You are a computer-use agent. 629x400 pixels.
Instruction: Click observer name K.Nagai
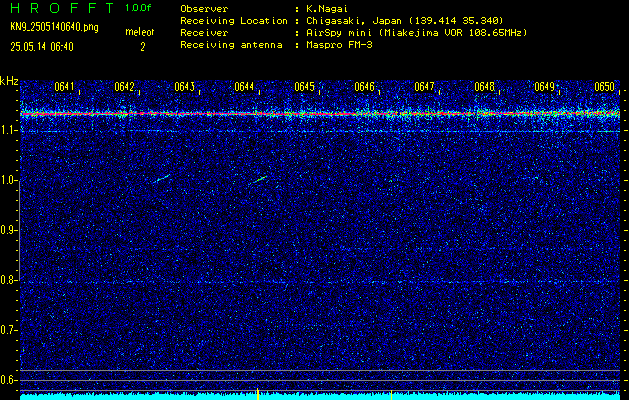327,9
